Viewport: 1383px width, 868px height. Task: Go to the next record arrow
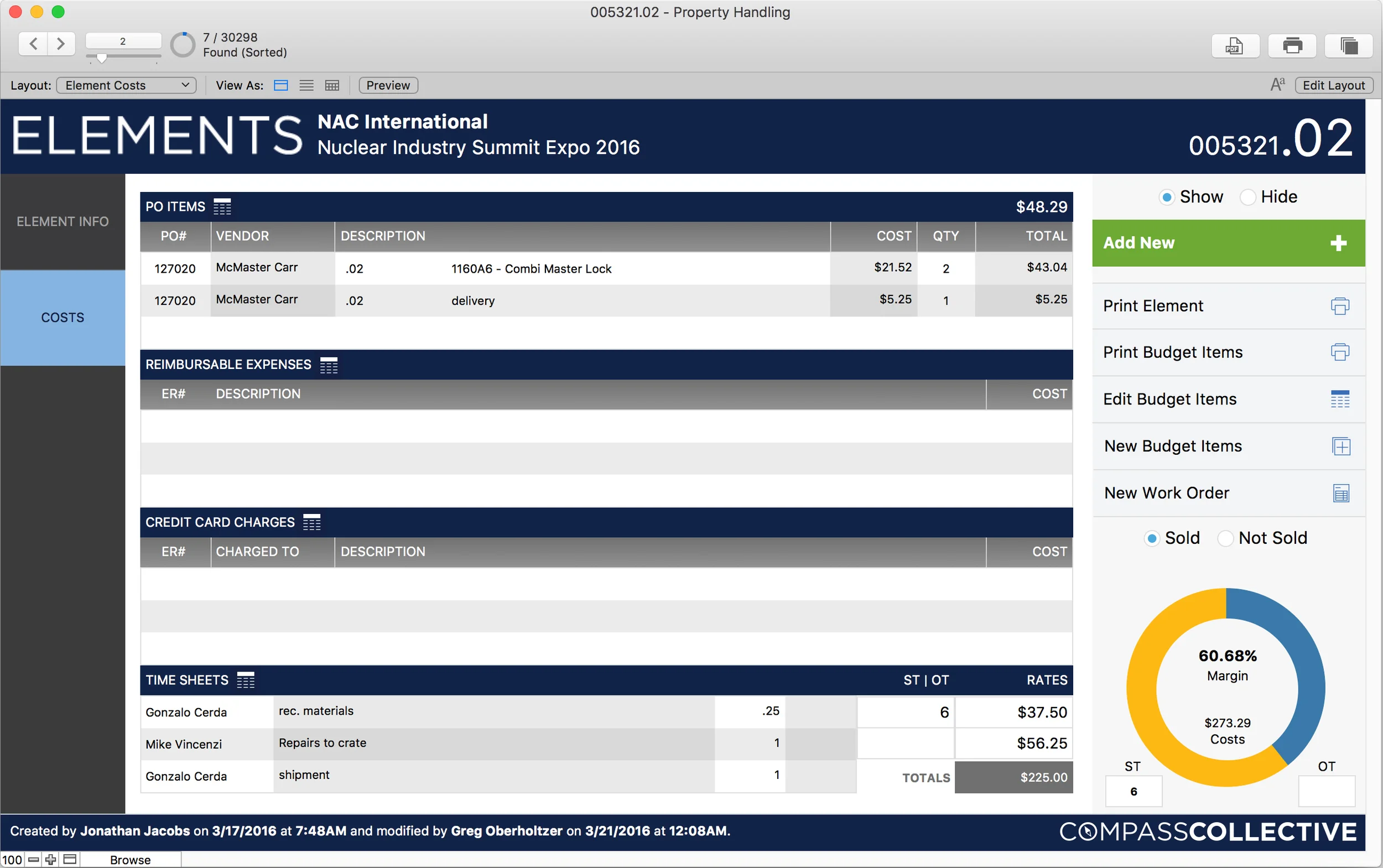(61, 44)
